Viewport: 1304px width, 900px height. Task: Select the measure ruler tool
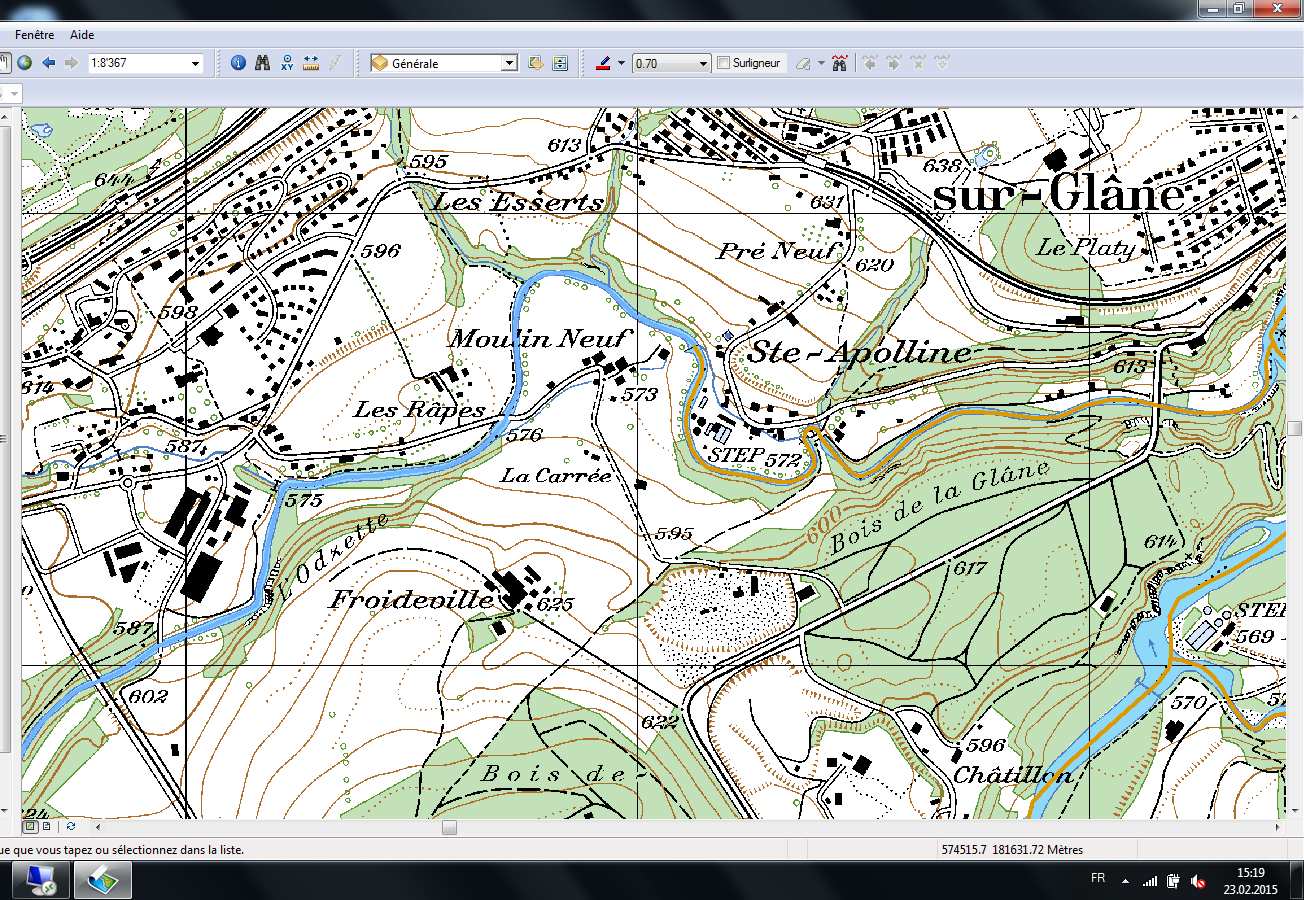point(310,63)
